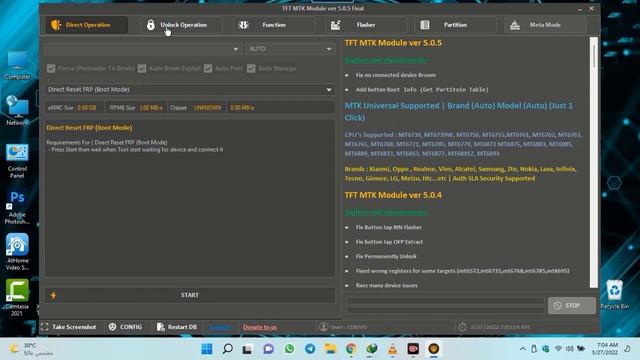Switch to Partition tab
Screen dimensions: 640x360
455,25
